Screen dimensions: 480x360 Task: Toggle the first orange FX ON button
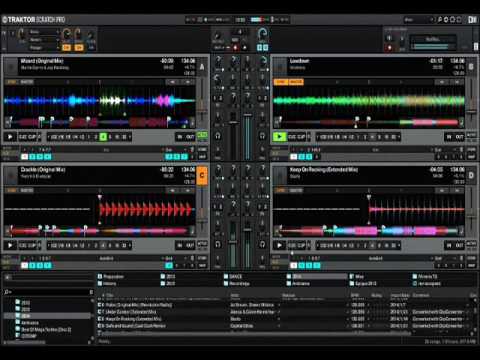click(67, 48)
